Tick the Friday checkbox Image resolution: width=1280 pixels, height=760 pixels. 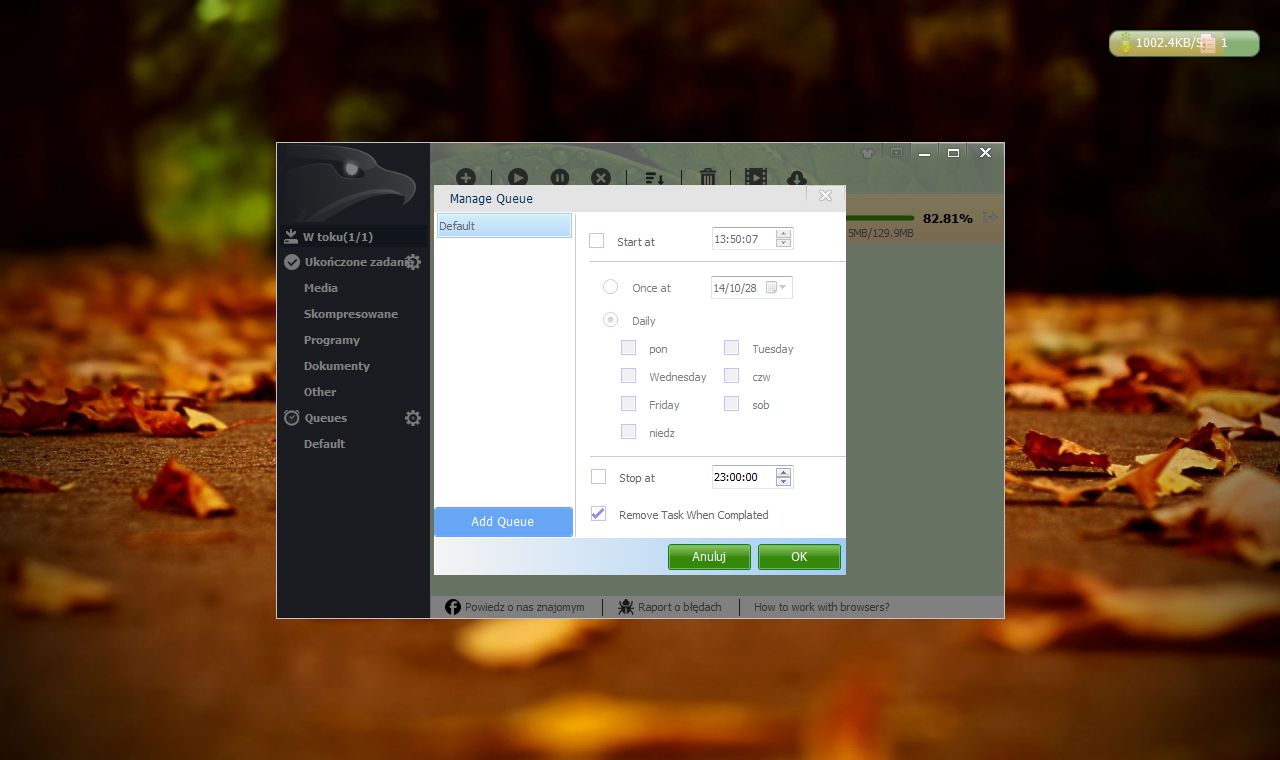(x=628, y=404)
